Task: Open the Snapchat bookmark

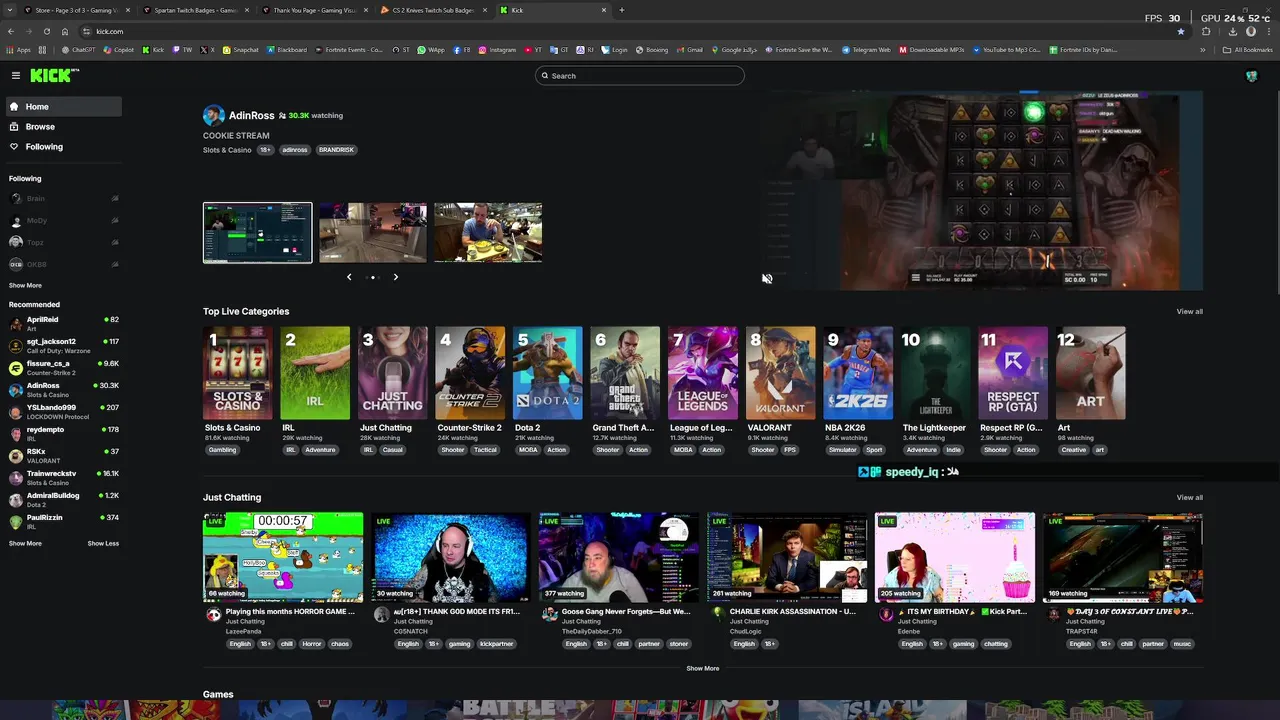Action: click(x=240, y=49)
